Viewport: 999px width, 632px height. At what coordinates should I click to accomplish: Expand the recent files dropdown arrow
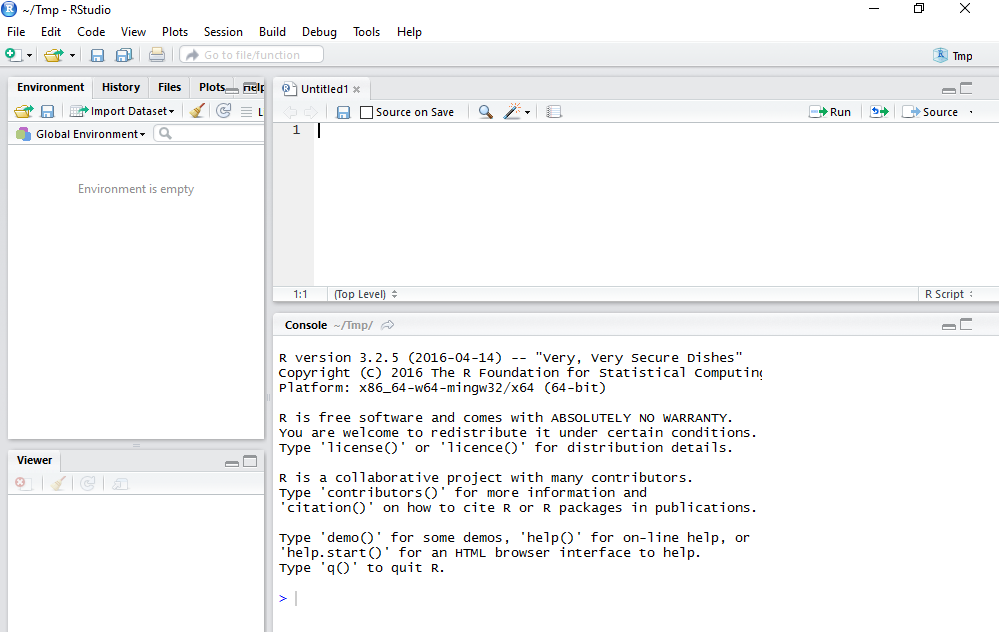(72, 56)
